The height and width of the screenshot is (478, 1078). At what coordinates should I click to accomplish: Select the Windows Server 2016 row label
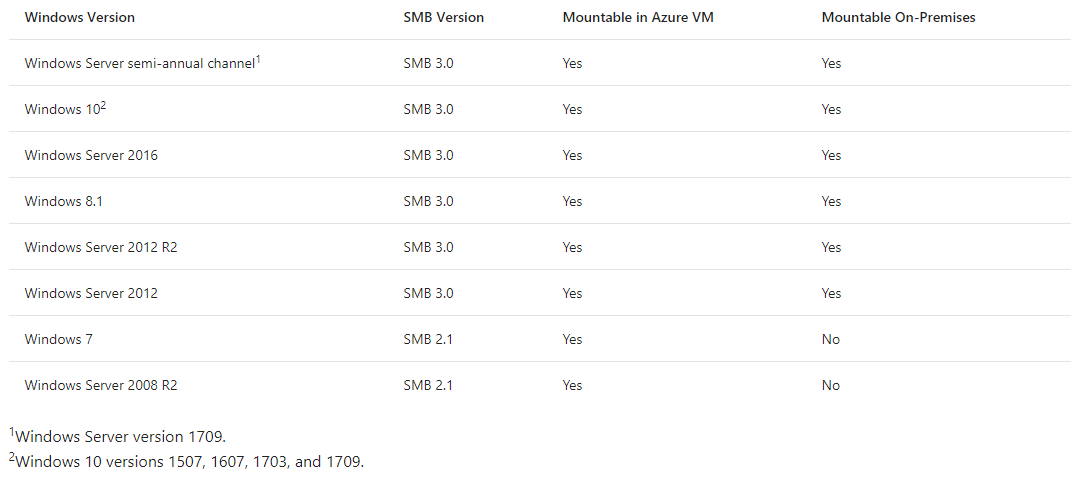[x=91, y=155]
